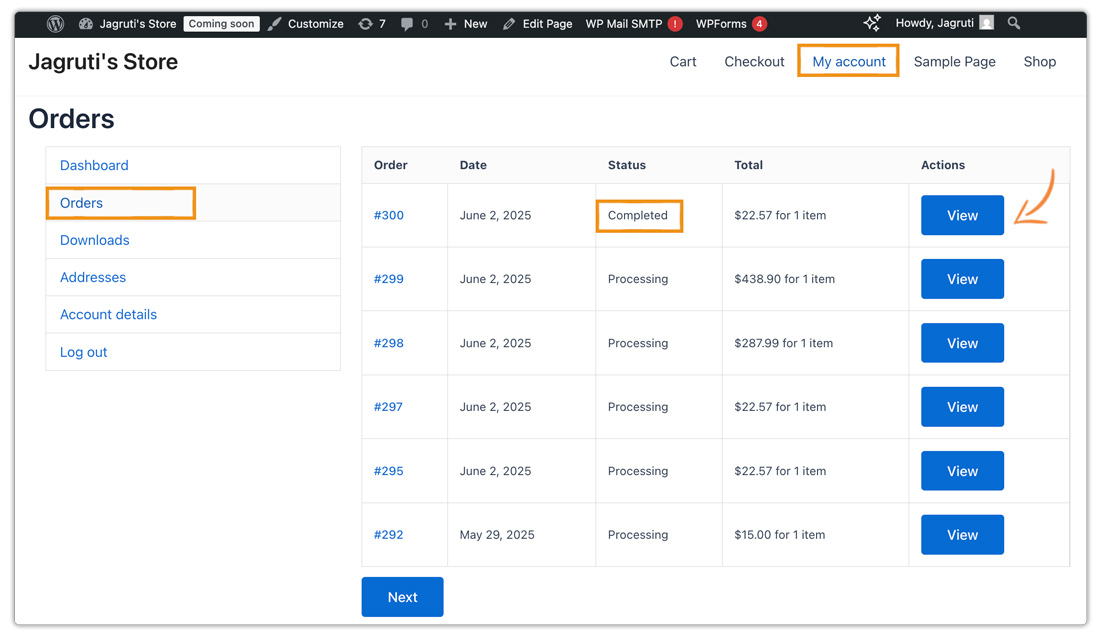This screenshot has width=1100, height=637.
Task: Click the plus icon for New
Action: 450,24
